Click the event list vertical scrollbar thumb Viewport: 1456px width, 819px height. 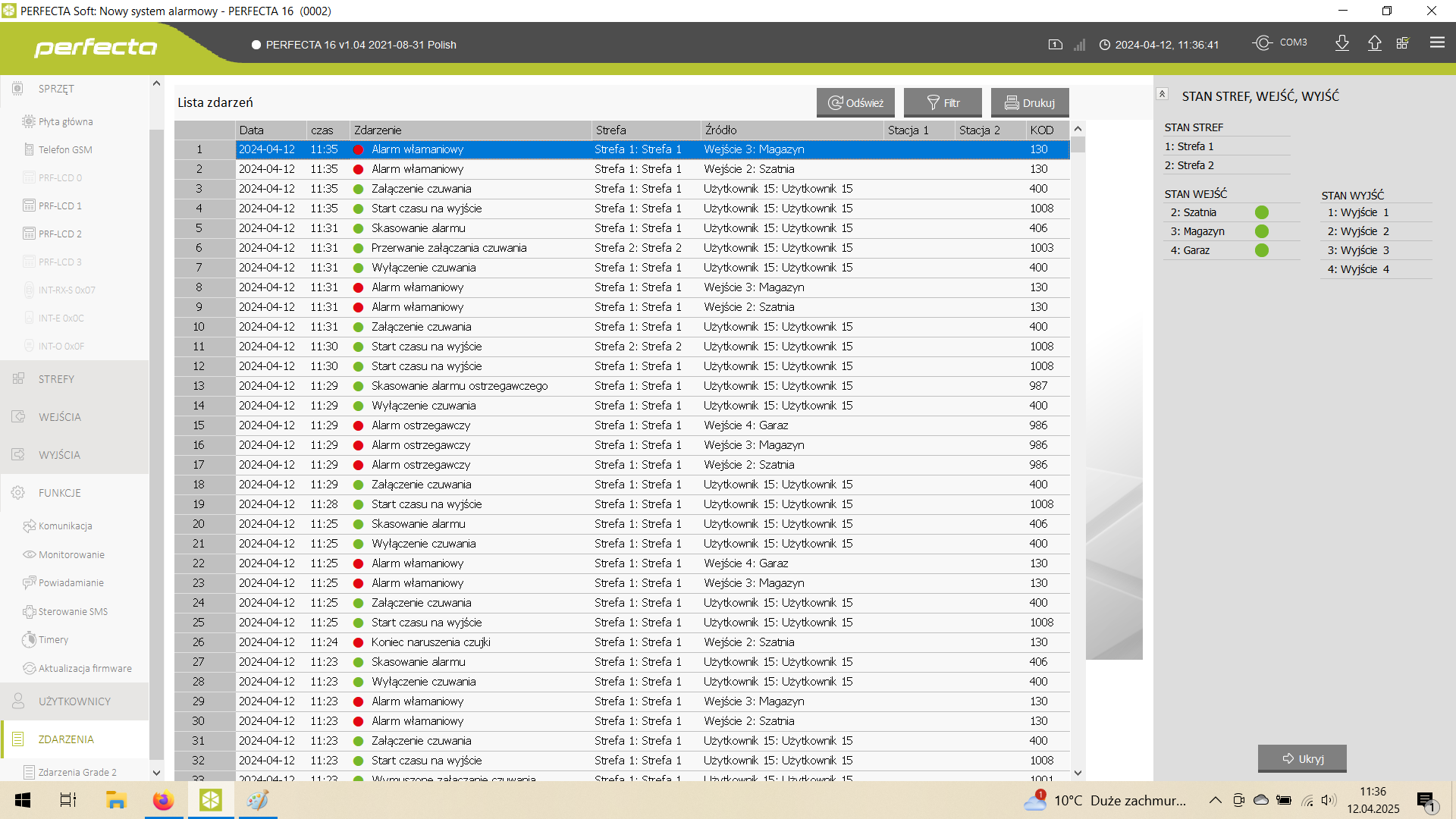[x=1078, y=145]
